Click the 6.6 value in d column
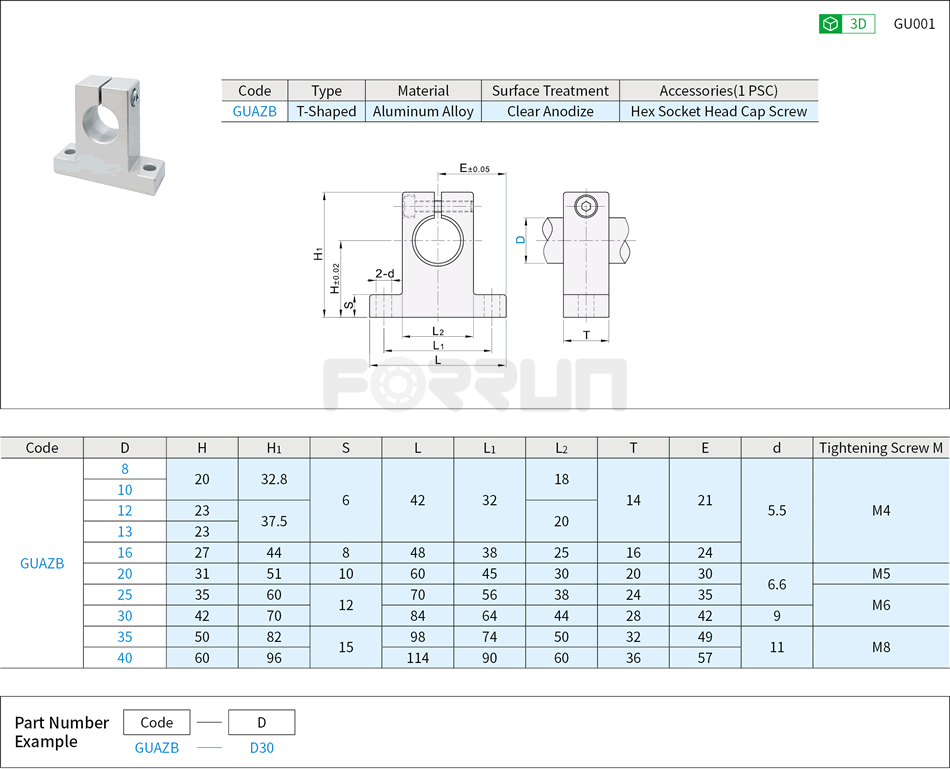 [777, 584]
